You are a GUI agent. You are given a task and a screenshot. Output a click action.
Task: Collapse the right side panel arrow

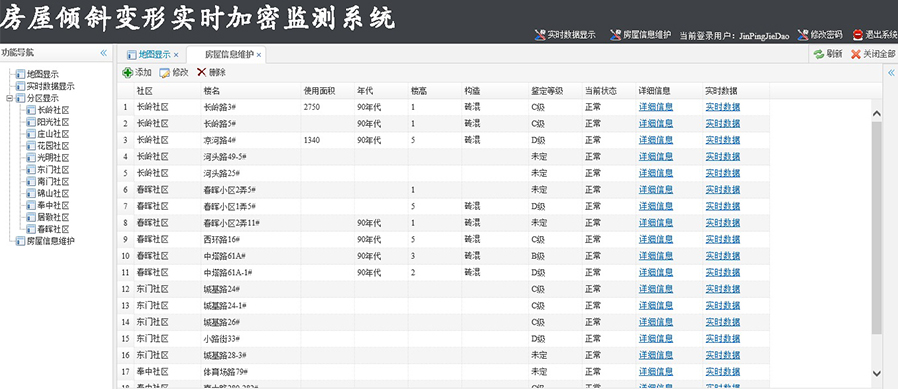point(891,73)
